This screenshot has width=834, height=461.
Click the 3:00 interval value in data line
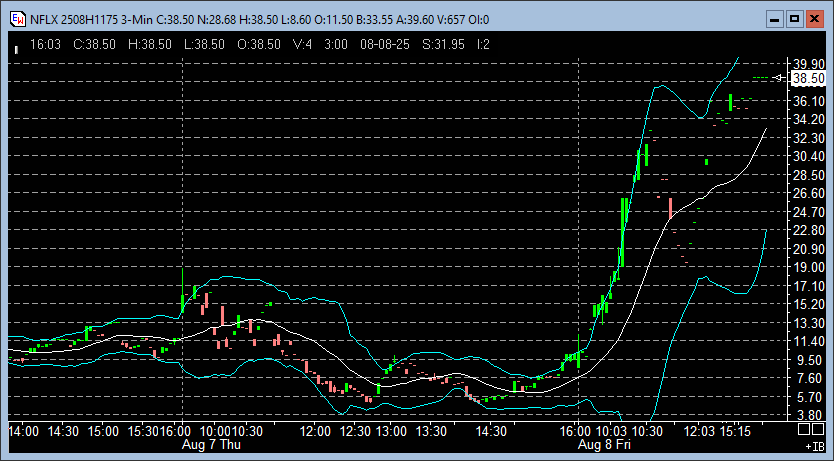click(336, 45)
